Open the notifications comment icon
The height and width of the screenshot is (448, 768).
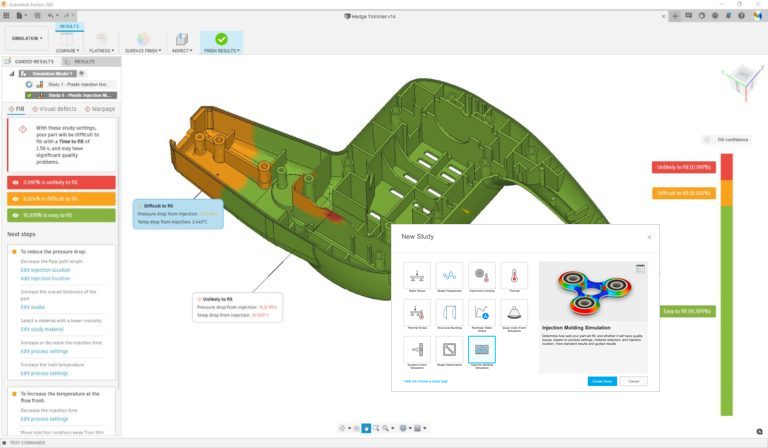click(x=688, y=16)
